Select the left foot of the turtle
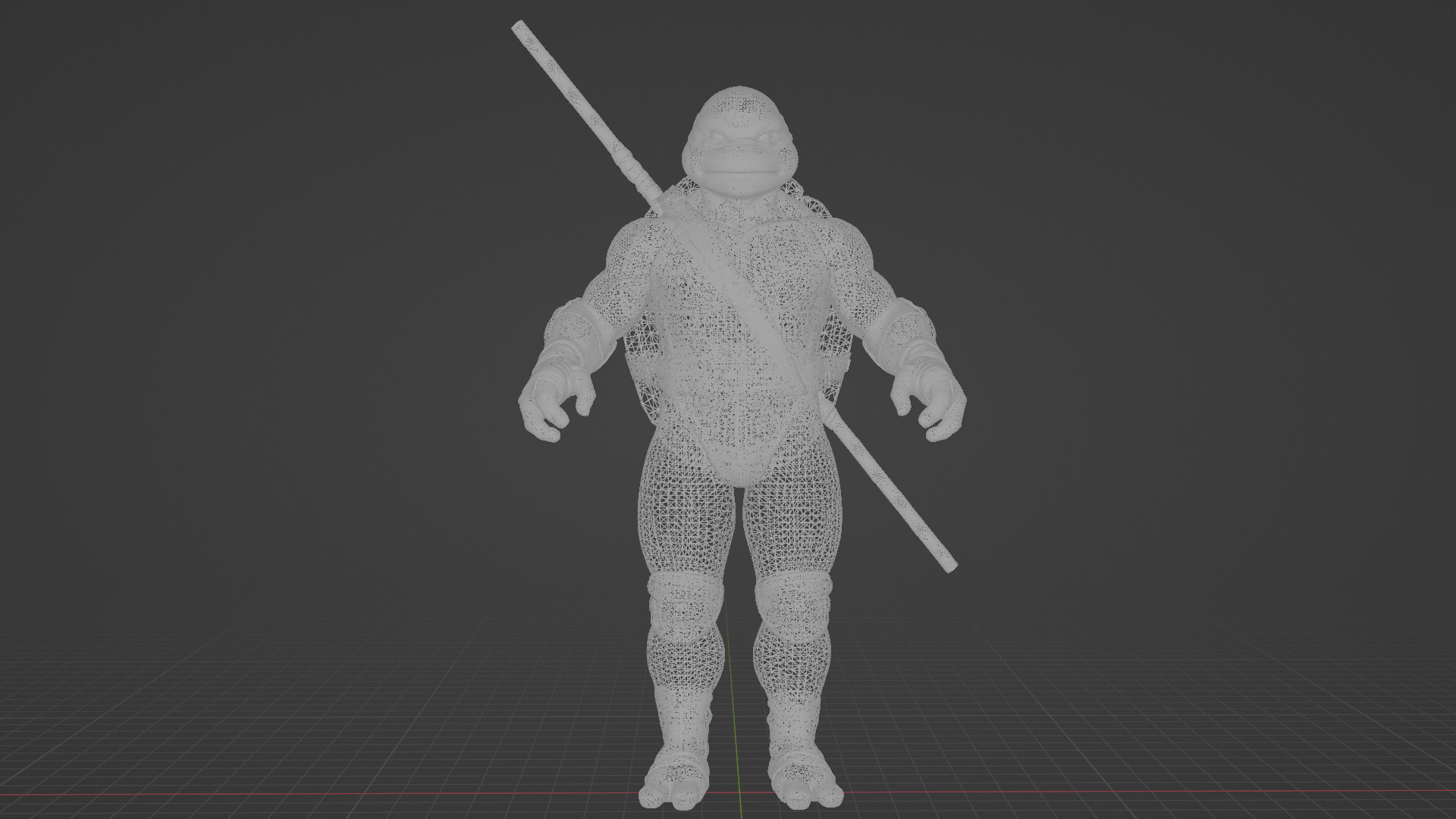This screenshot has width=1456, height=819. [673, 780]
